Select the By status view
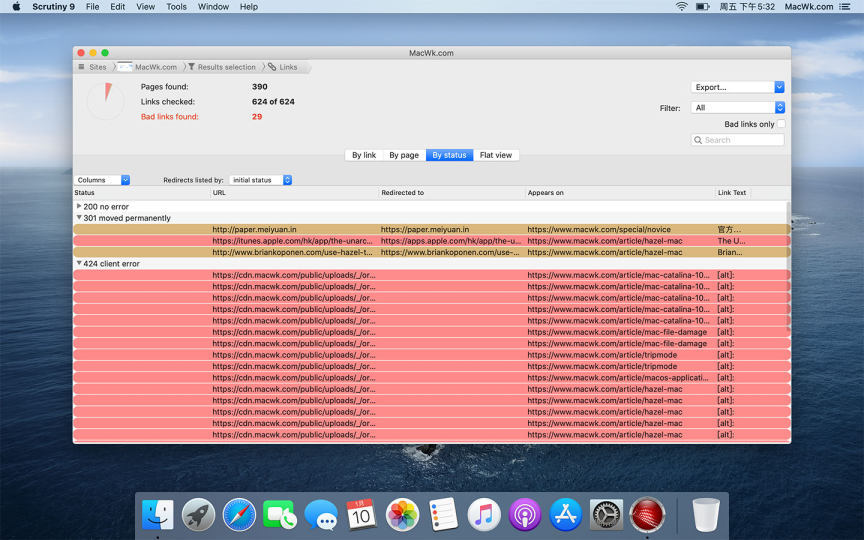The image size is (864, 540). coord(449,155)
